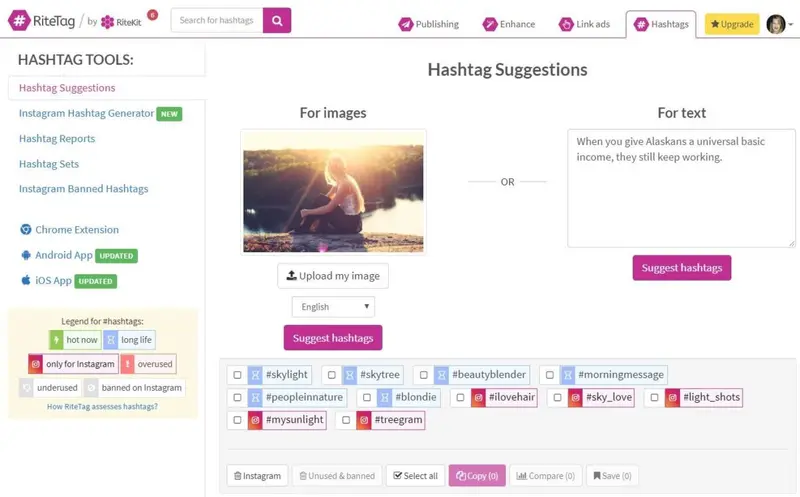Click the Chrome Extension icon
The image size is (800, 497).
26,230
